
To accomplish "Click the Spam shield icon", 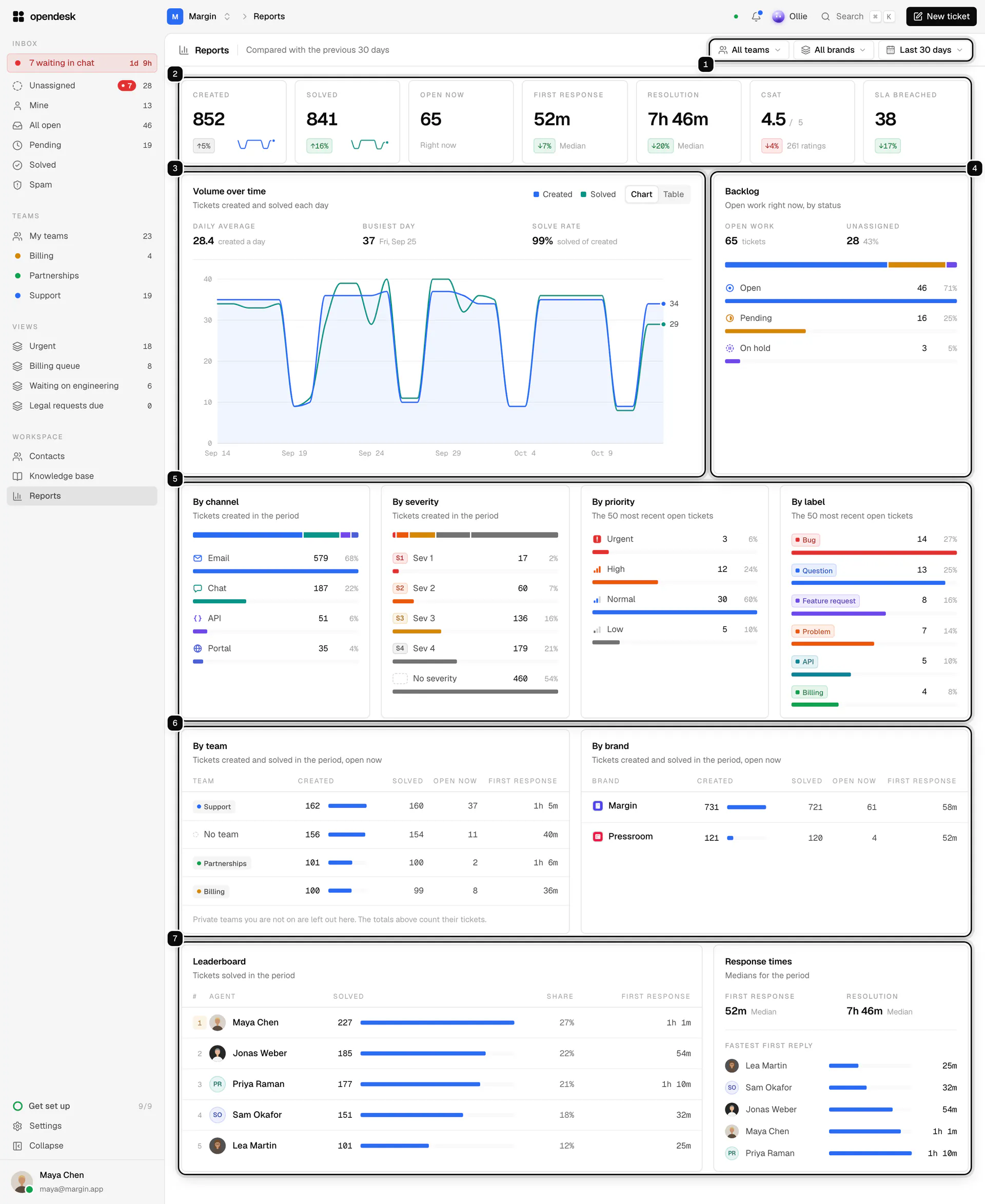I will pos(17,185).
